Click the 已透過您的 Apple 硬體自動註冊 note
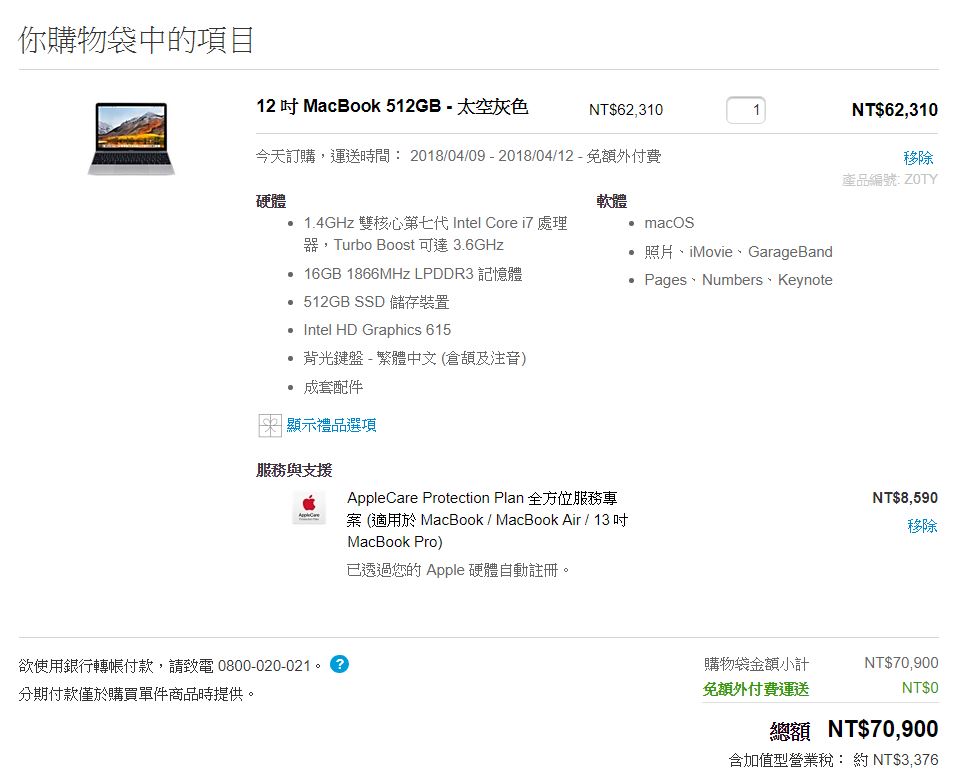 coord(458,570)
